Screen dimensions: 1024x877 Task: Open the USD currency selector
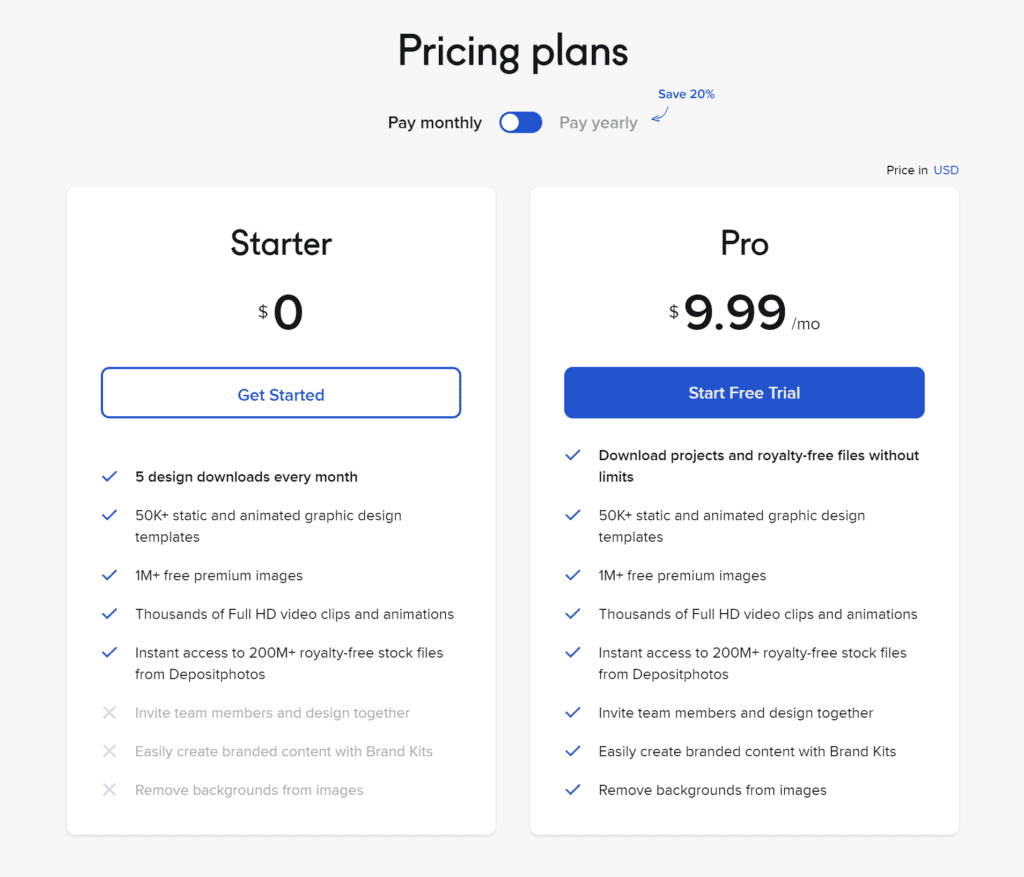tap(946, 170)
